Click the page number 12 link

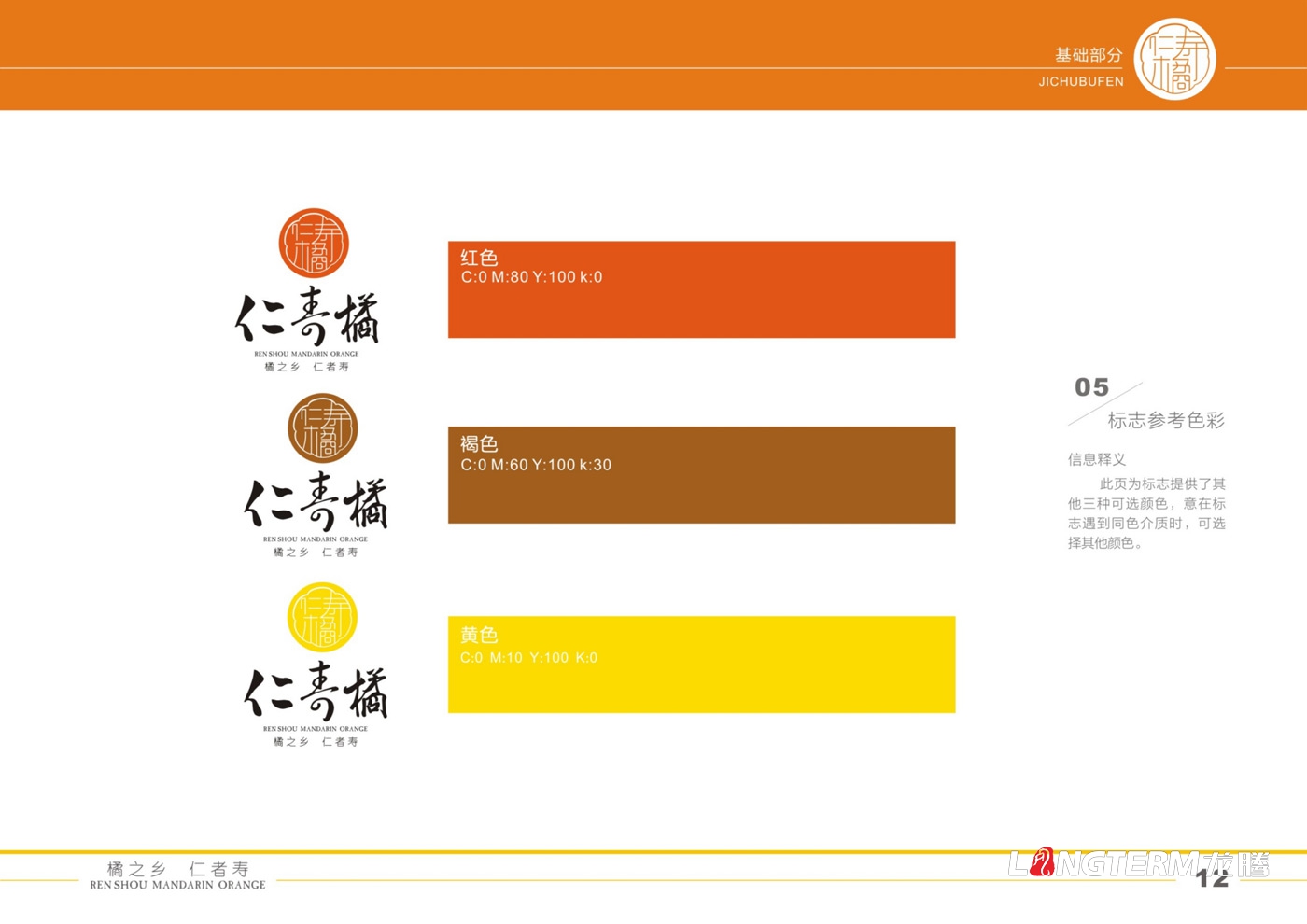[1209, 878]
